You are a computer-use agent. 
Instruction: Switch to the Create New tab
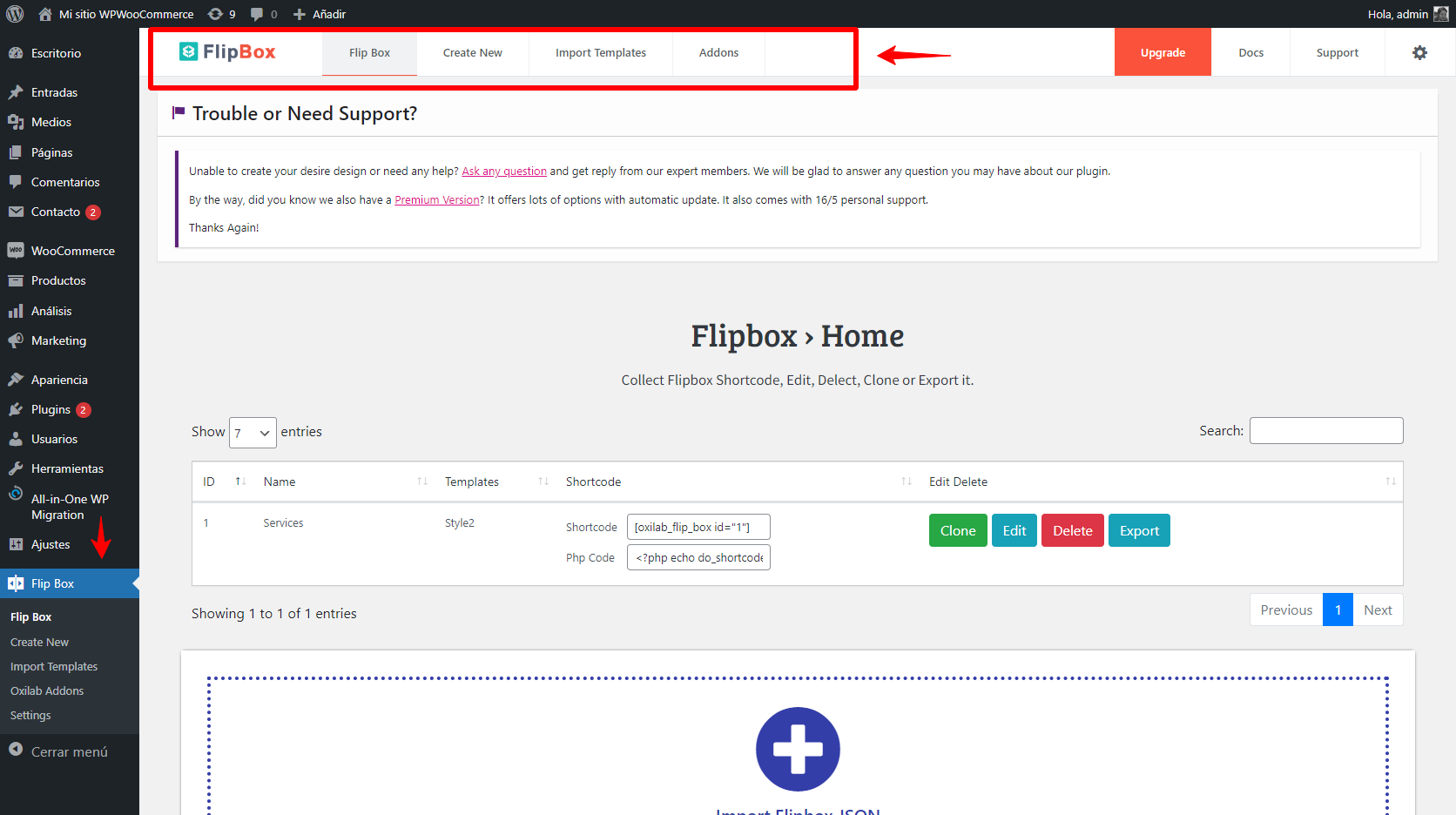point(472,52)
